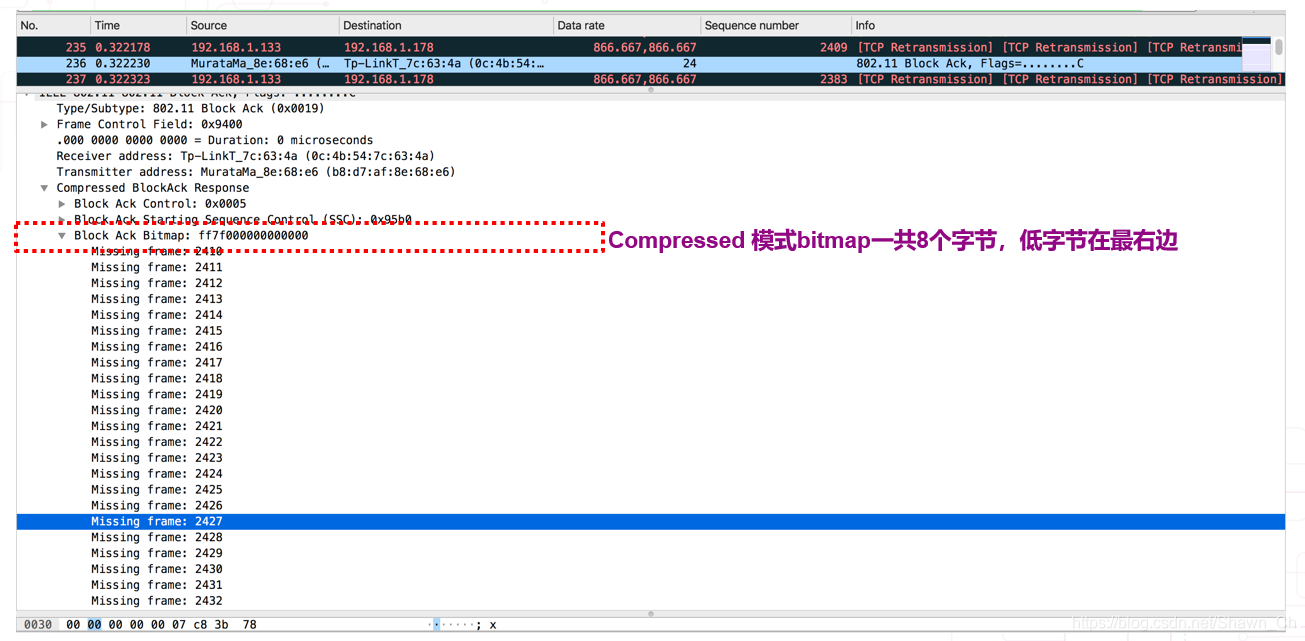
Task: Select Missing frame: 2418 row
Action: coord(650,378)
